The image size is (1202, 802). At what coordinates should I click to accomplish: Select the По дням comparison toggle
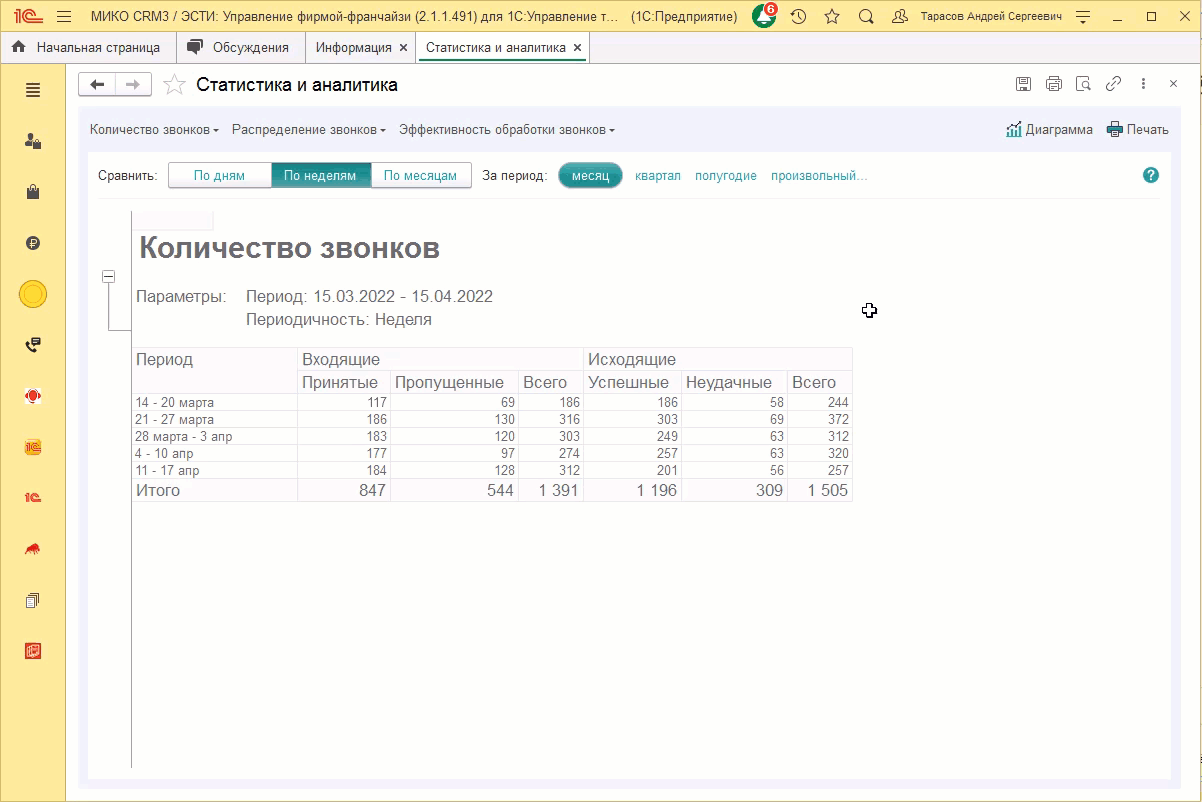point(219,175)
